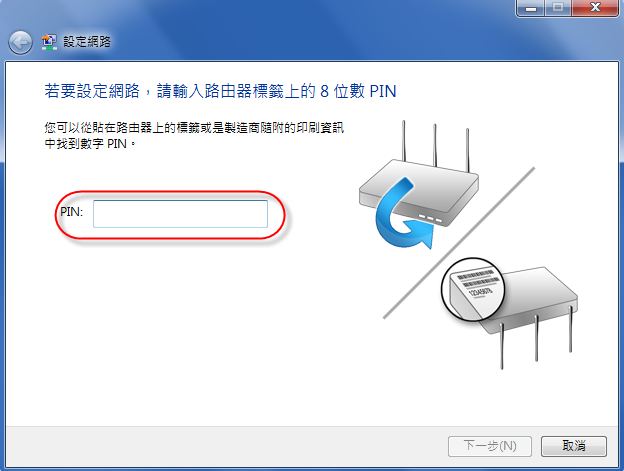Click the magnified router label circle
This screenshot has height=471, width=624.
(x=473, y=290)
